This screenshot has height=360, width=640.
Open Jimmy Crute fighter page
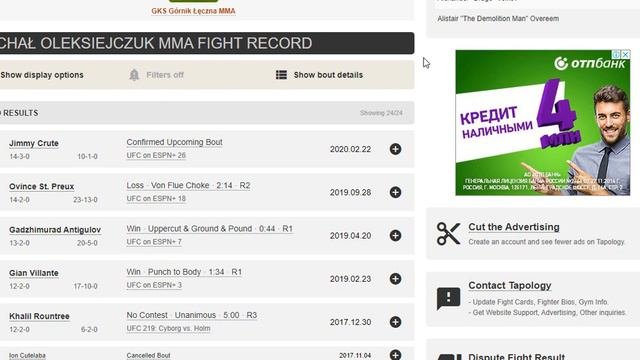(x=34, y=143)
